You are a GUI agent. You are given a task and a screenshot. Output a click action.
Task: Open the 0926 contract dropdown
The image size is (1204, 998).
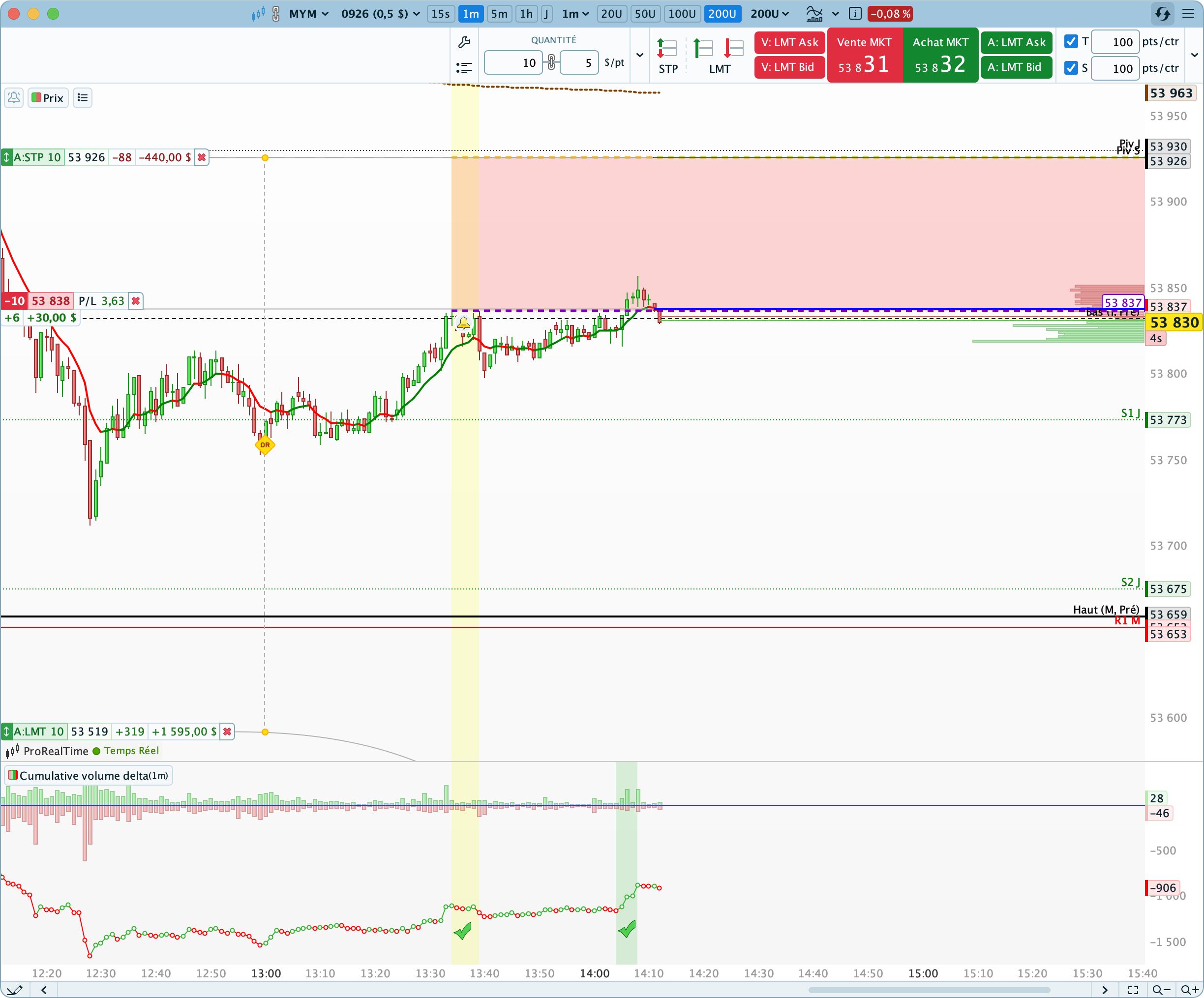point(380,14)
